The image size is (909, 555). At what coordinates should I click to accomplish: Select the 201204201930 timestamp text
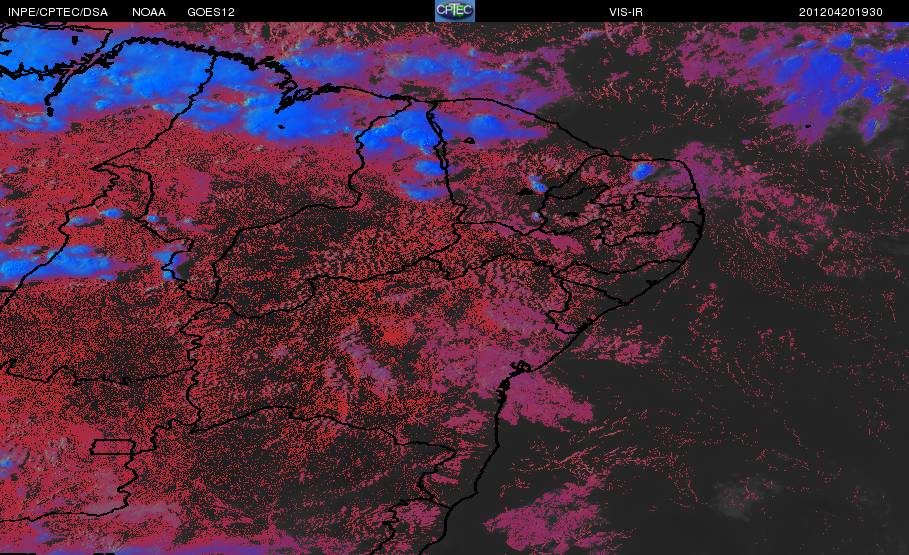tap(841, 12)
